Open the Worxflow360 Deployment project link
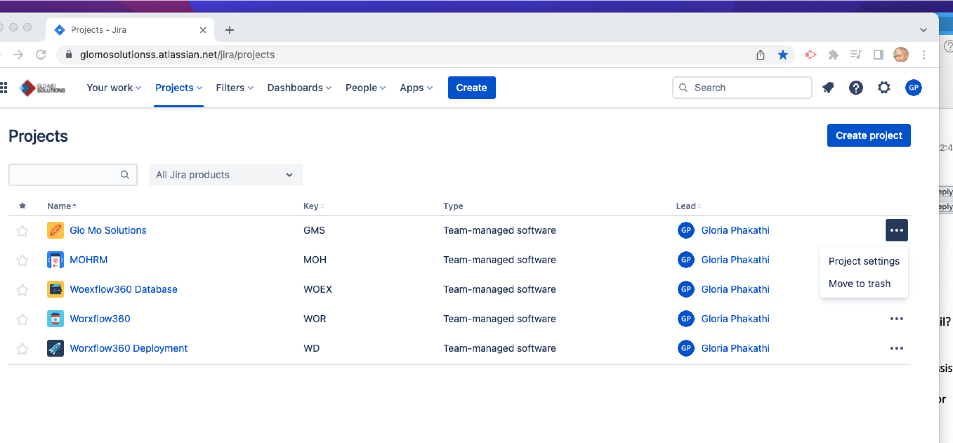 pyautogui.click(x=128, y=348)
